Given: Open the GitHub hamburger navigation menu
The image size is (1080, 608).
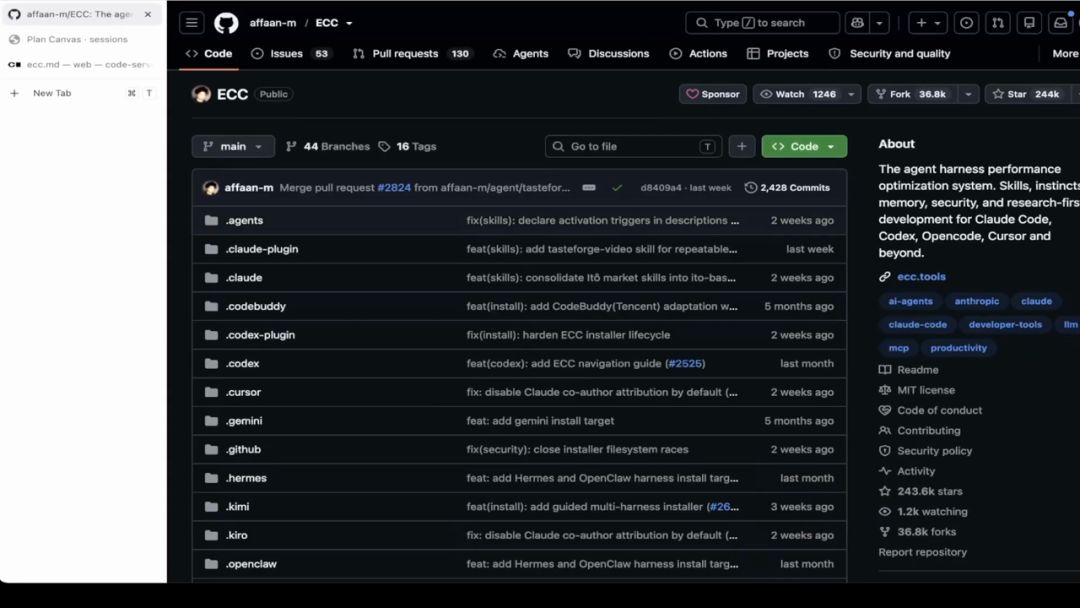Looking at the screenshot, I should 191,23.
